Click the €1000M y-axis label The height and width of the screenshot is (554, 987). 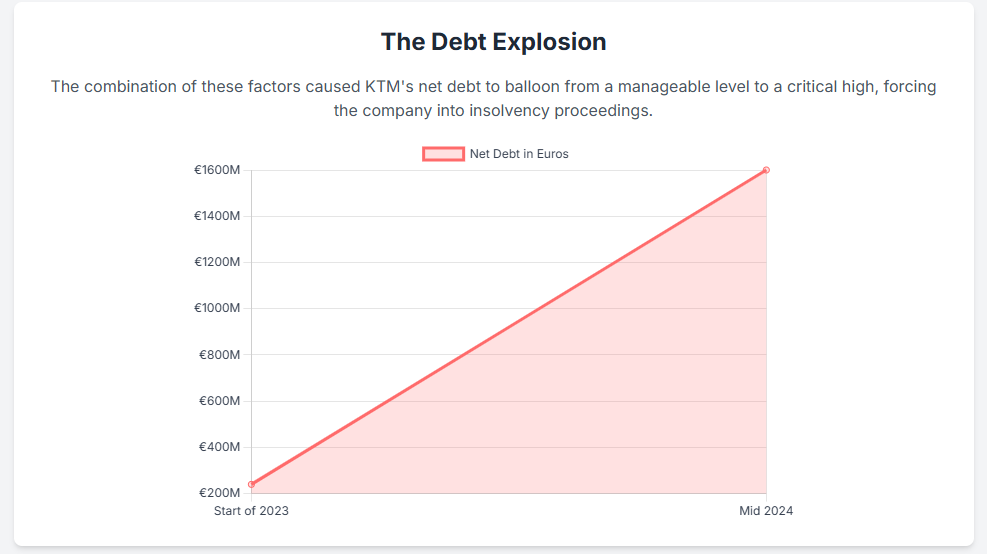[217, 308]
